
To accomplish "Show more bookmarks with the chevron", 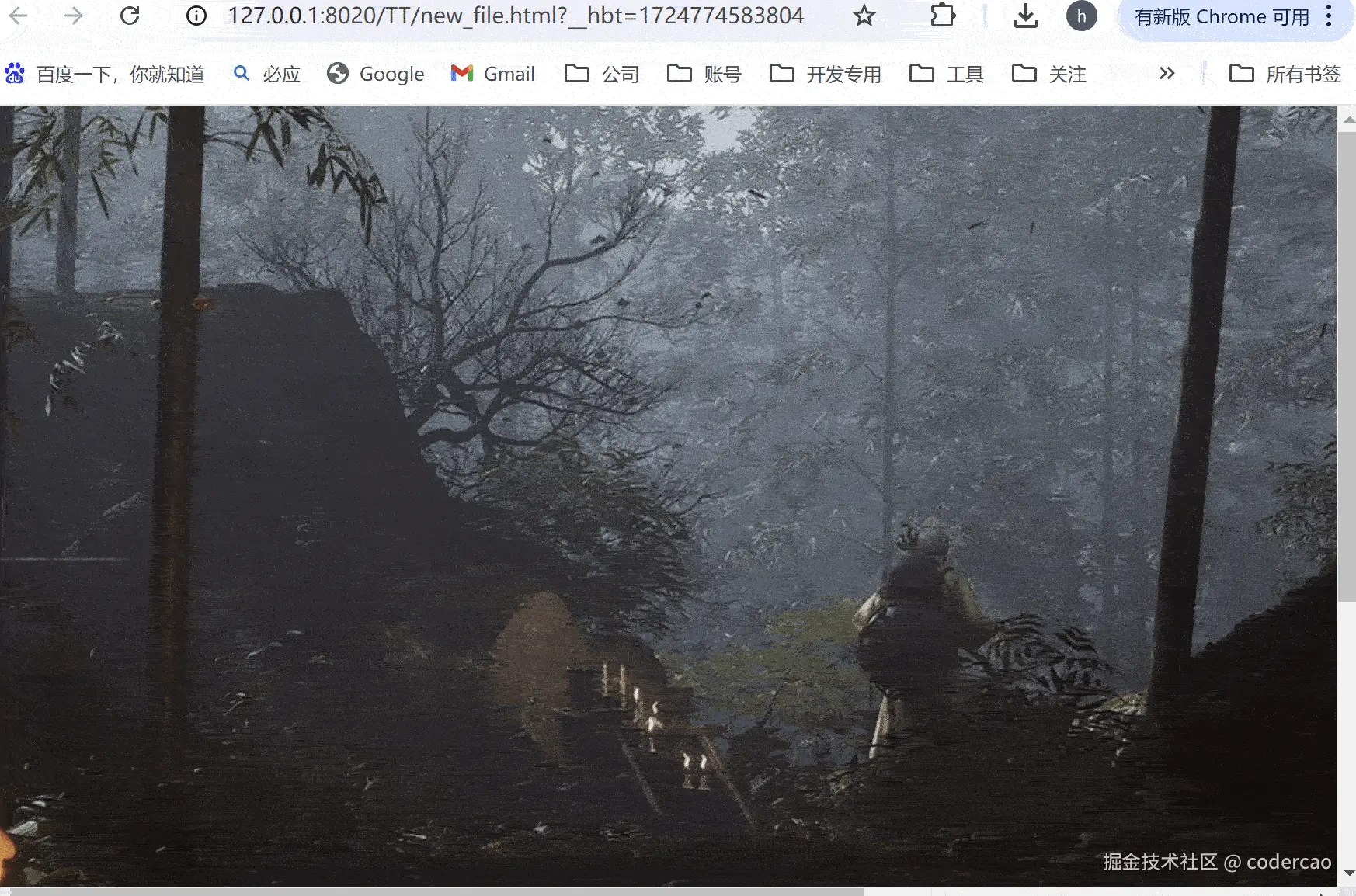I will click(1167, 74).
